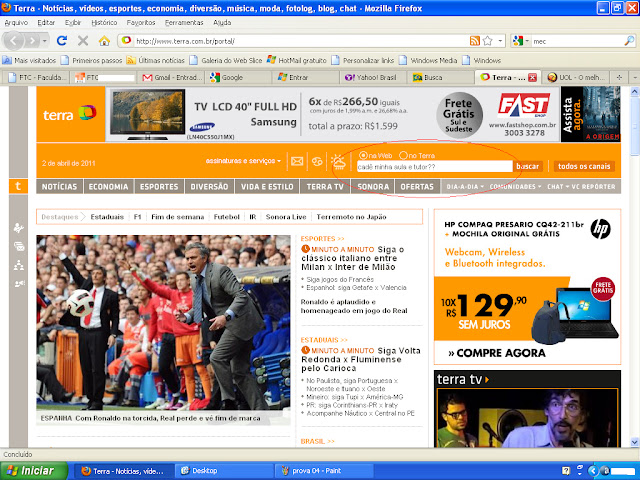Switch to the Yahoo! Brasil tab

coord(371,77)
